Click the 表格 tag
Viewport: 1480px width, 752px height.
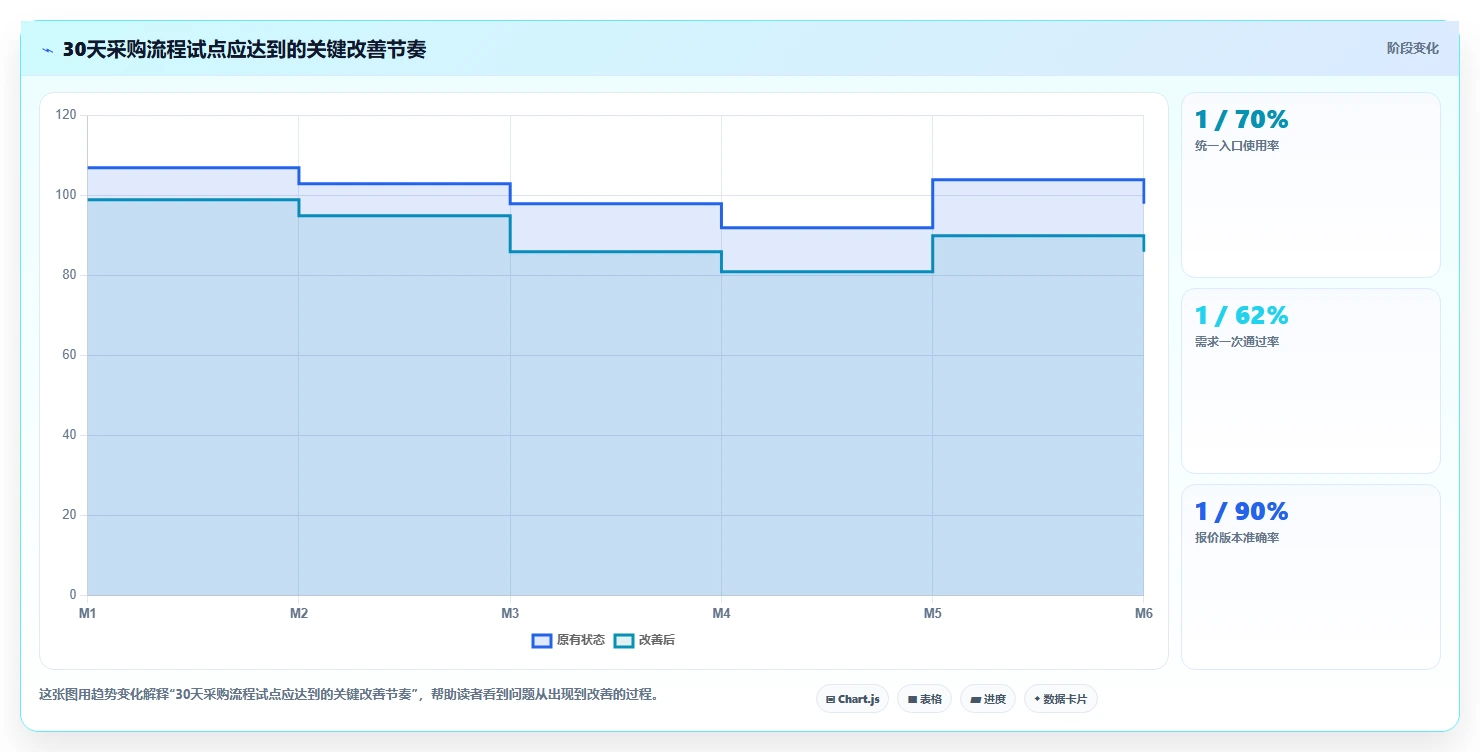[924, 699]
